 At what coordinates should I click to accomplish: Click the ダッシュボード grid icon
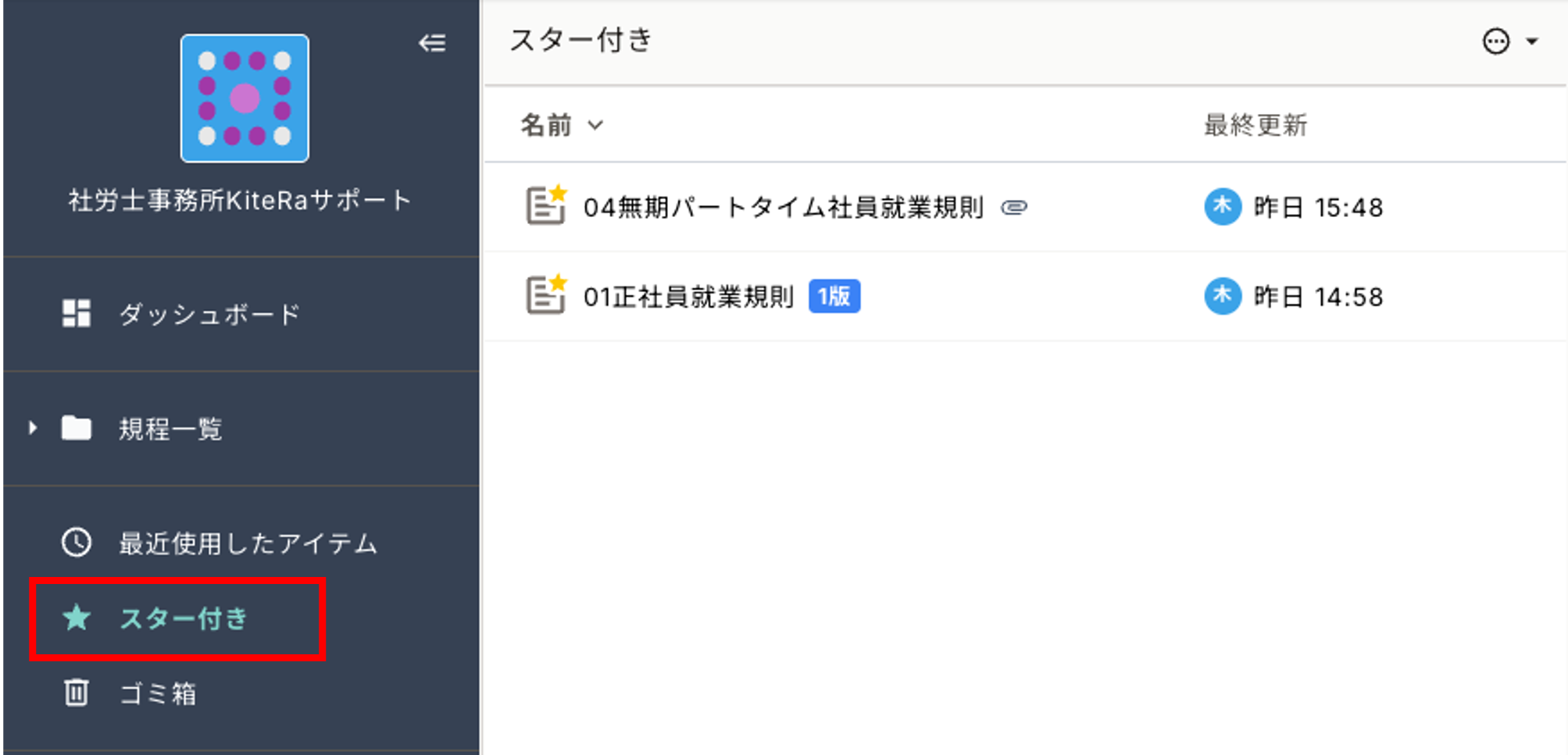tap(77, 314)
